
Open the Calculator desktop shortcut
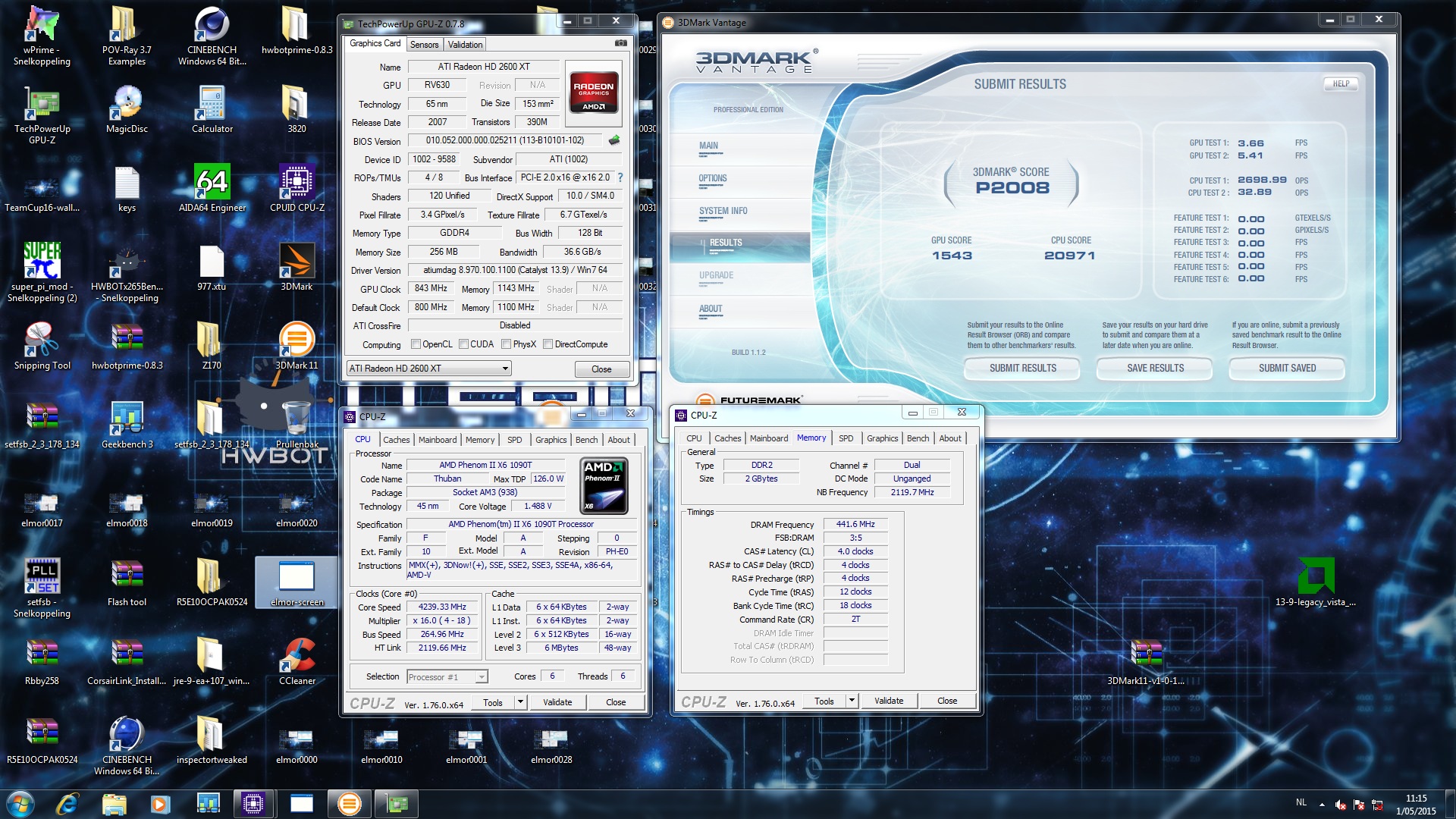coord(212,109)
